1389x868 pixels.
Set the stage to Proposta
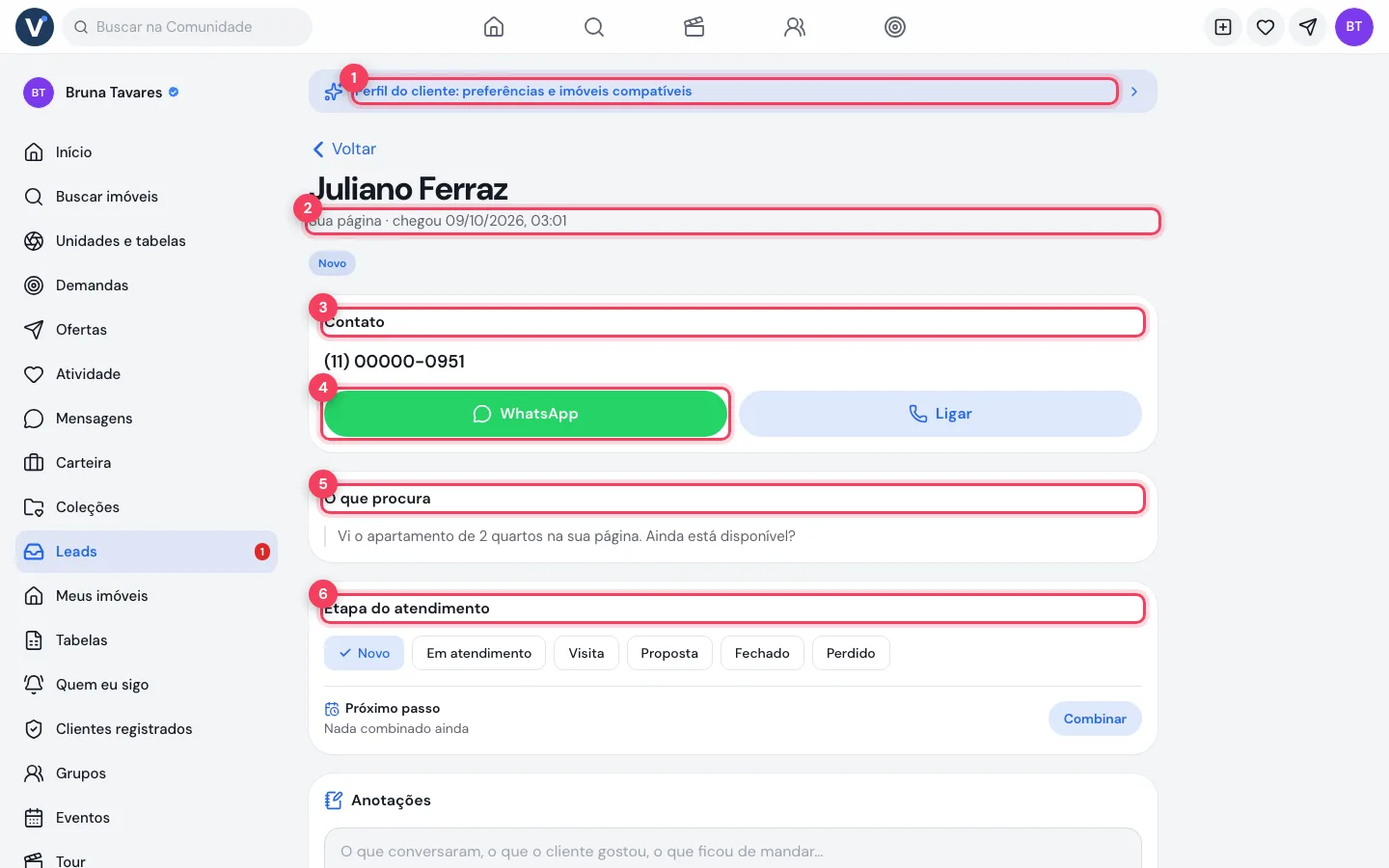[x=669, y=653]
